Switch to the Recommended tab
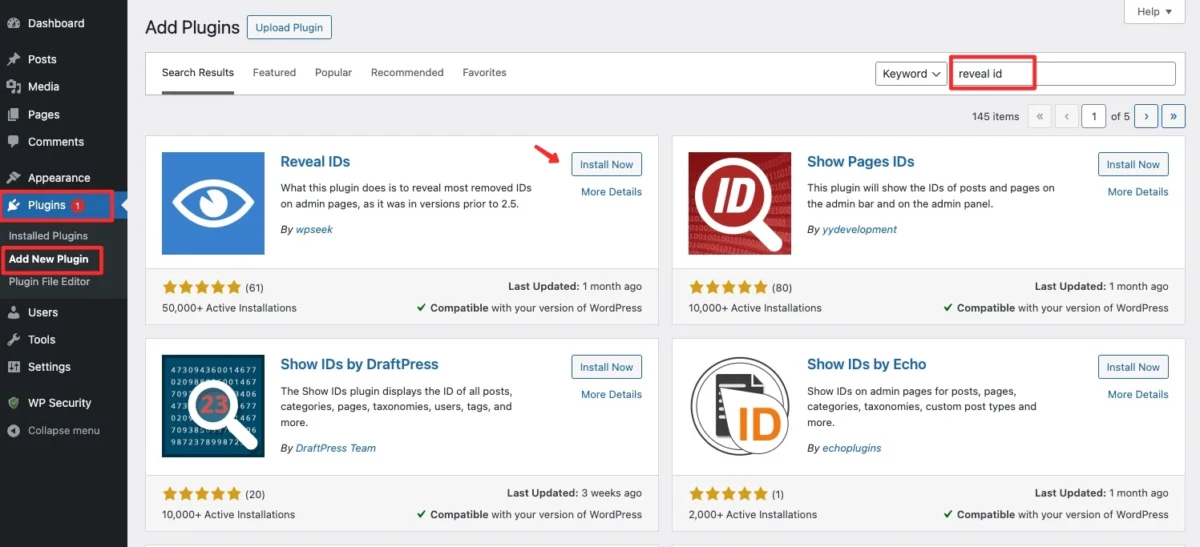This screenshot has width=1200, height=547. pyautogui.click(x=407, y=73)
